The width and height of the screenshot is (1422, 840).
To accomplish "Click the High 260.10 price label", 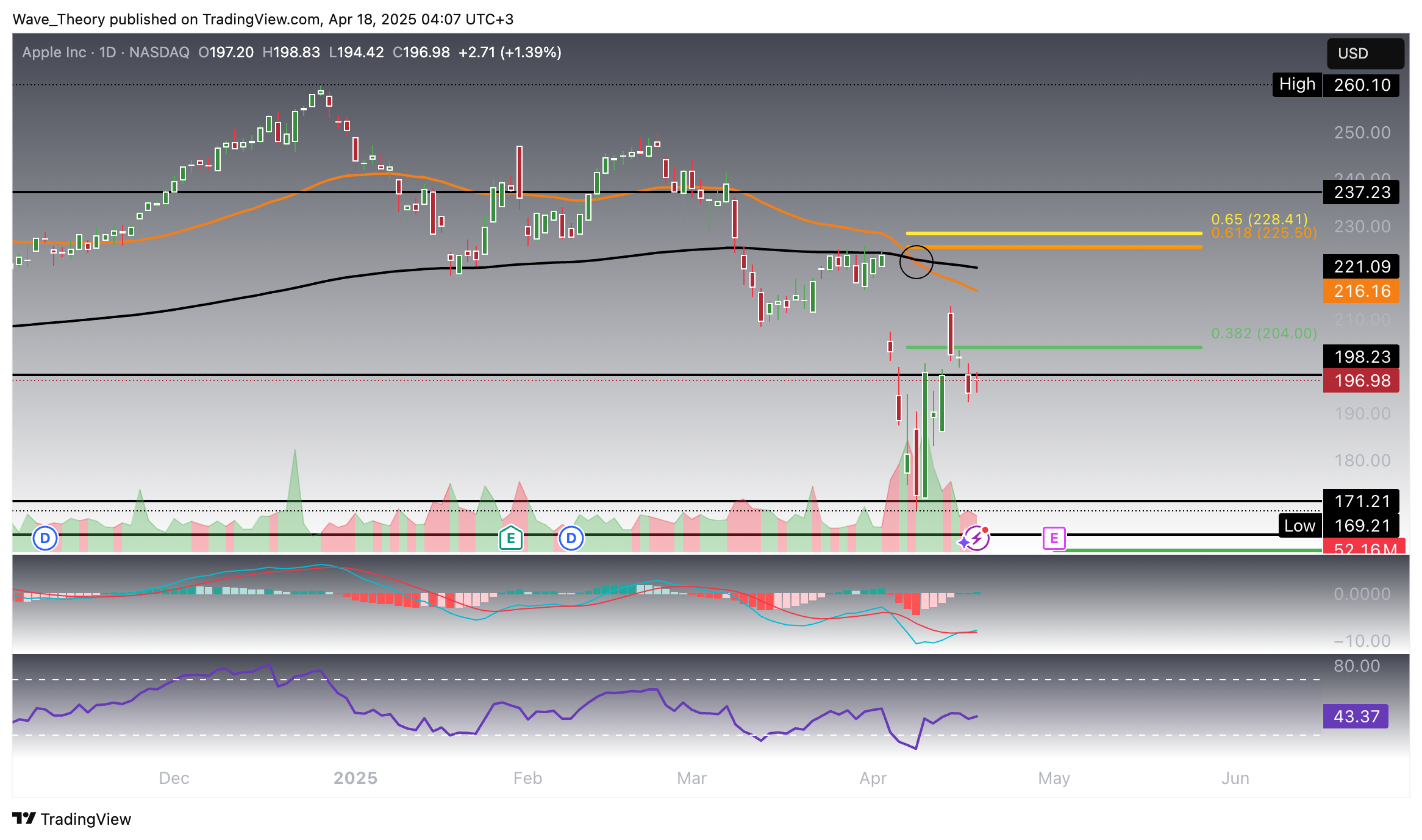I will point(1336,85).
